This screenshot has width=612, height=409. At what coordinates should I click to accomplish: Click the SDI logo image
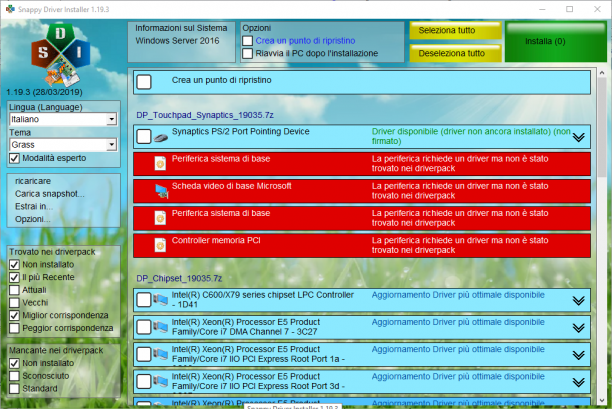61,55
